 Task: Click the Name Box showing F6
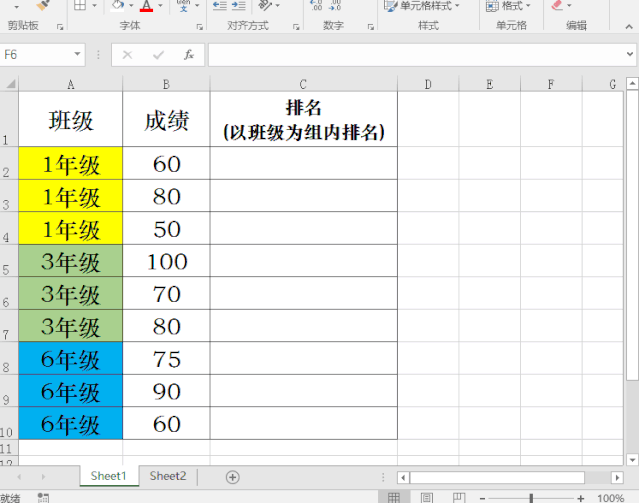36,55
